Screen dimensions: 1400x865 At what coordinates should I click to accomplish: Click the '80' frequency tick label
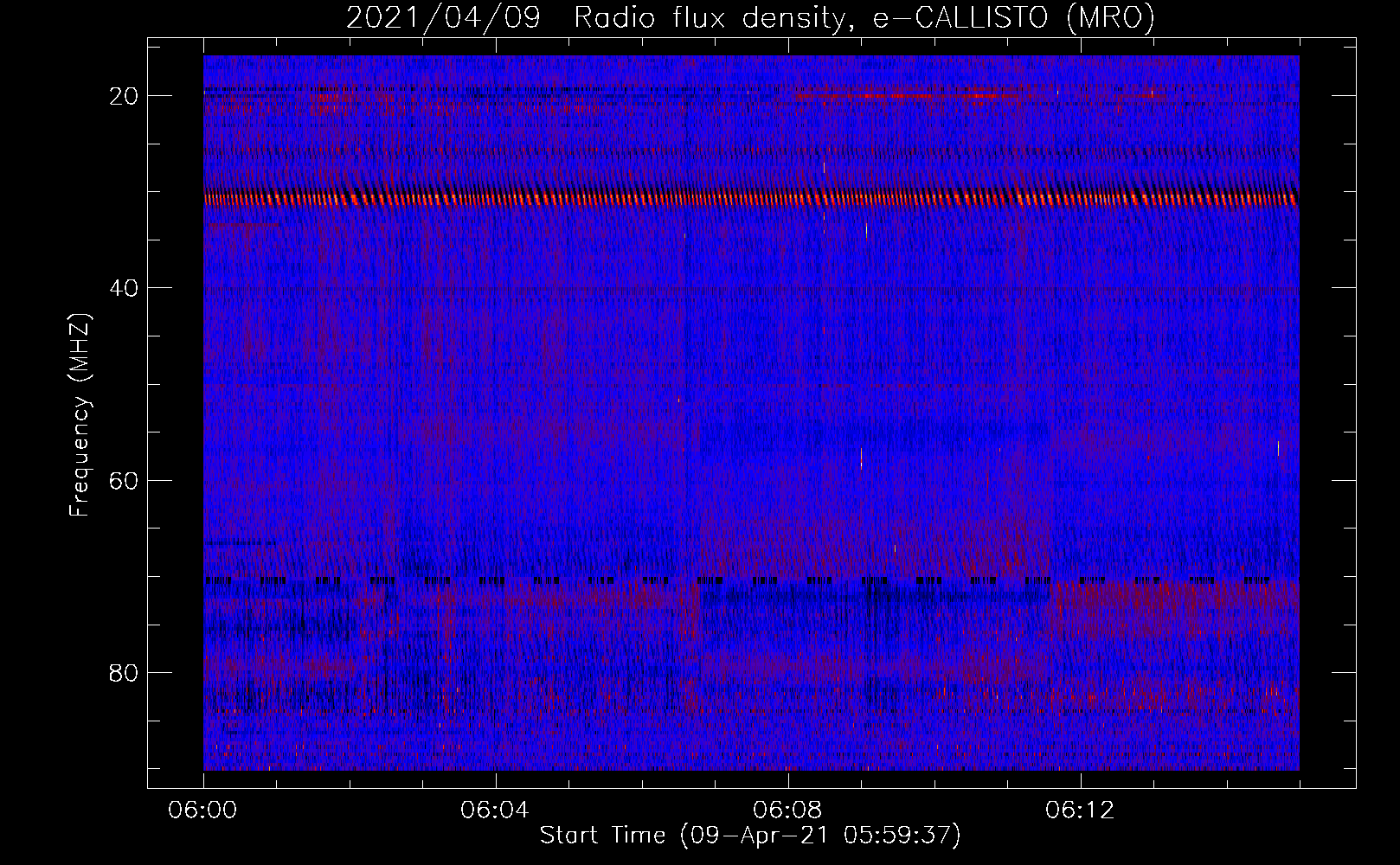[x=124, y=672]
